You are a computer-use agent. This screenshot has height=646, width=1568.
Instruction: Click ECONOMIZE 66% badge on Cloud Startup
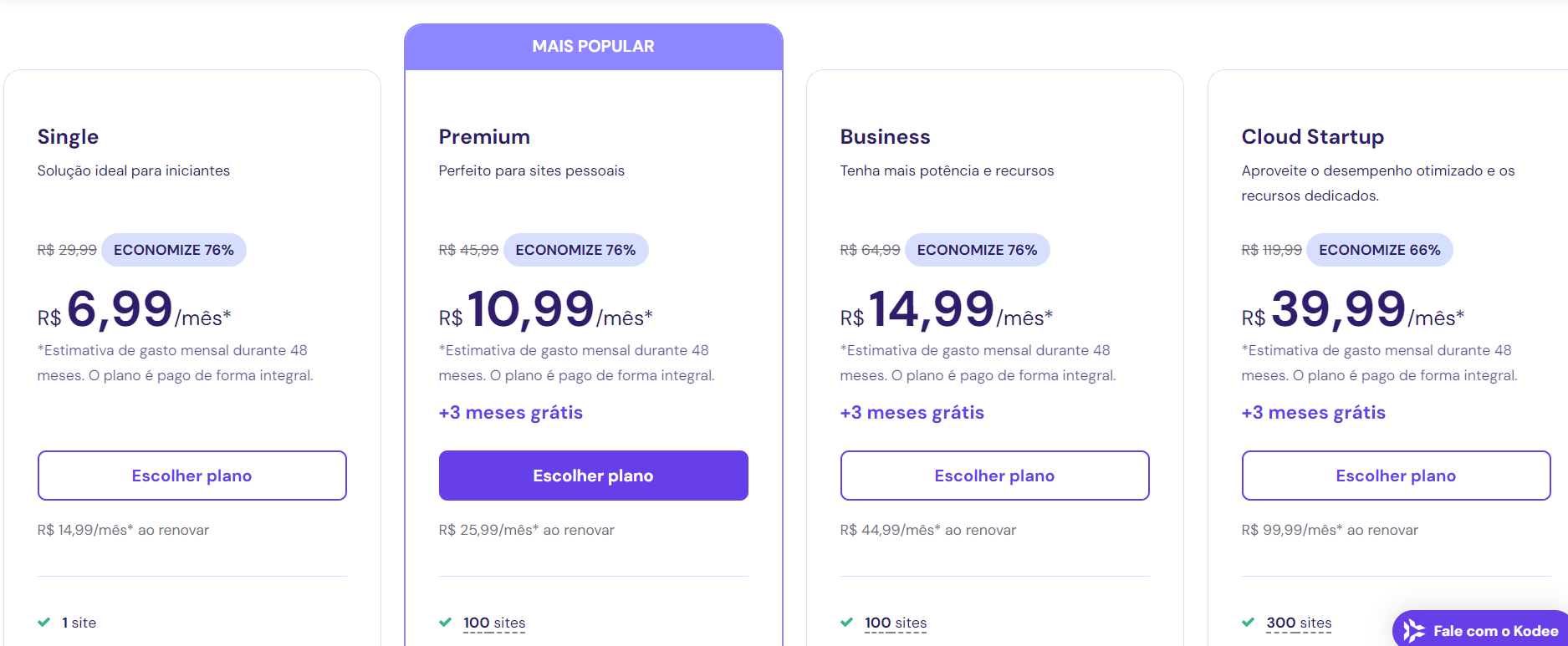coord(1380,250)
